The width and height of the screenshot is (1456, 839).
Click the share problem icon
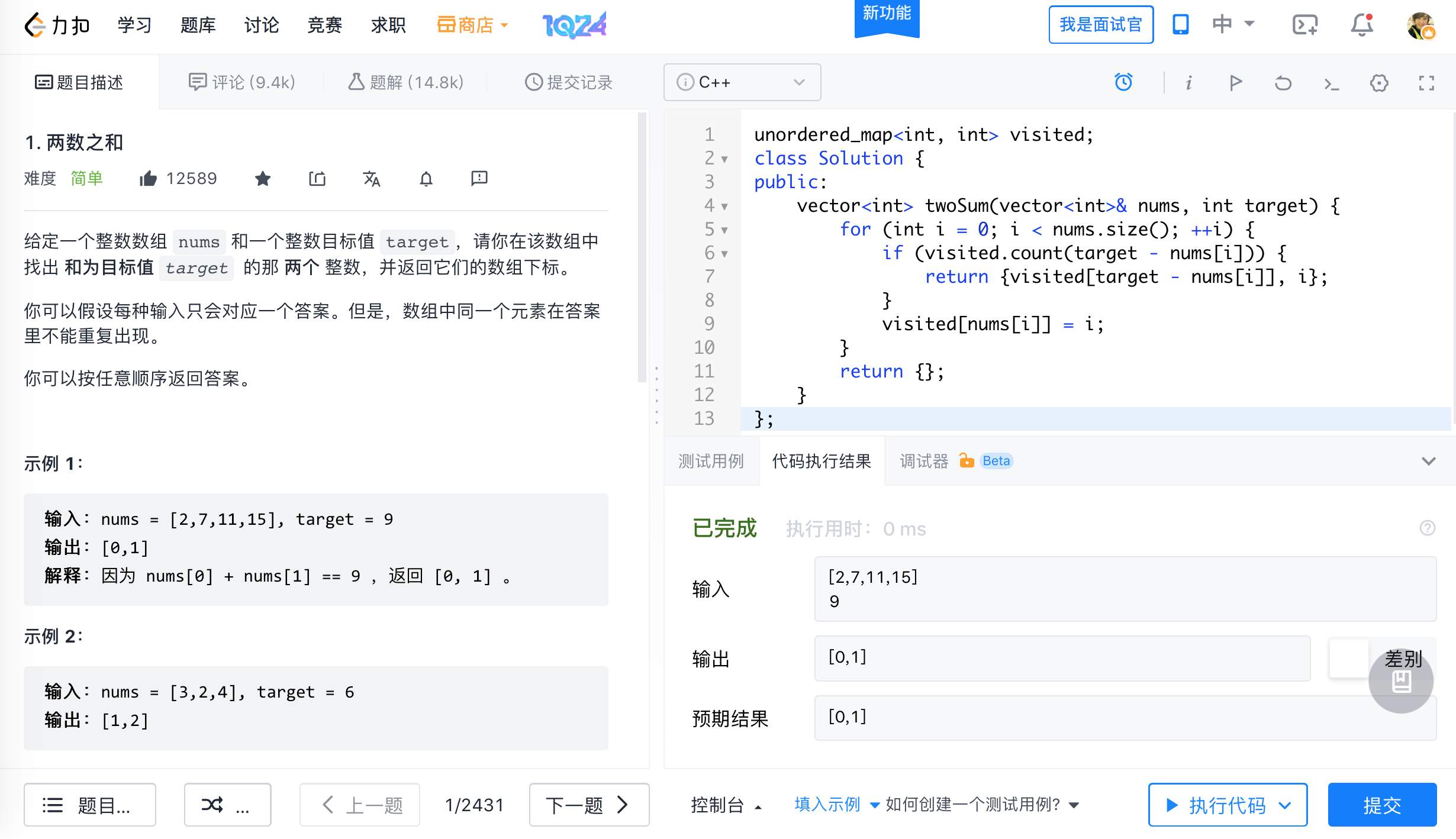tap(317, 179)
